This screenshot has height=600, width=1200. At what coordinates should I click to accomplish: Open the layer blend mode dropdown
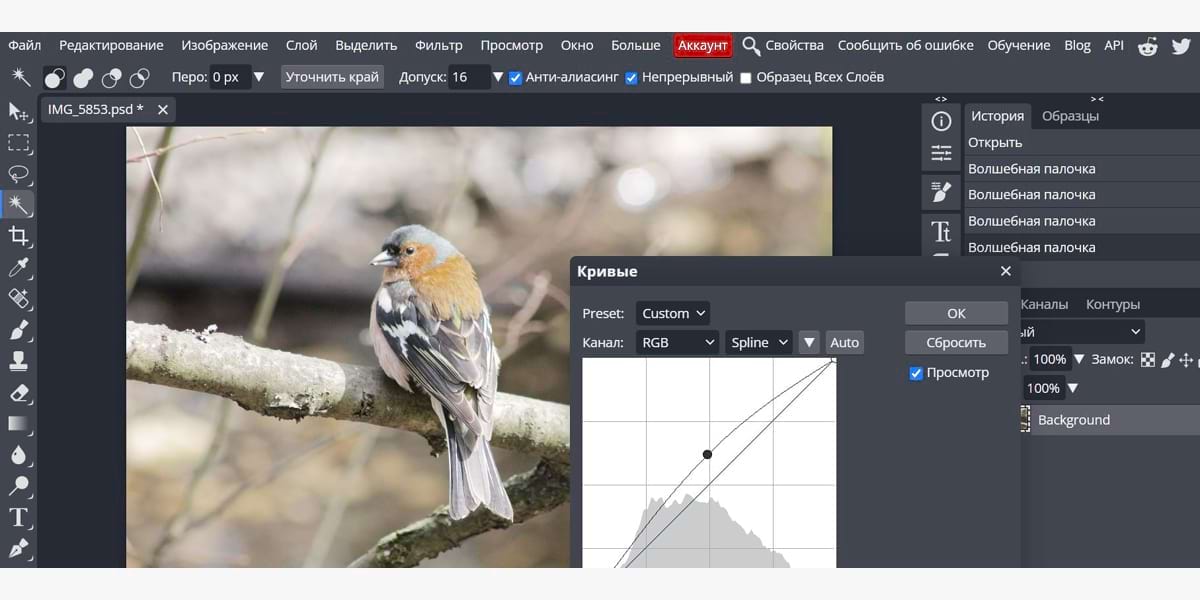tap(1083, 332)
